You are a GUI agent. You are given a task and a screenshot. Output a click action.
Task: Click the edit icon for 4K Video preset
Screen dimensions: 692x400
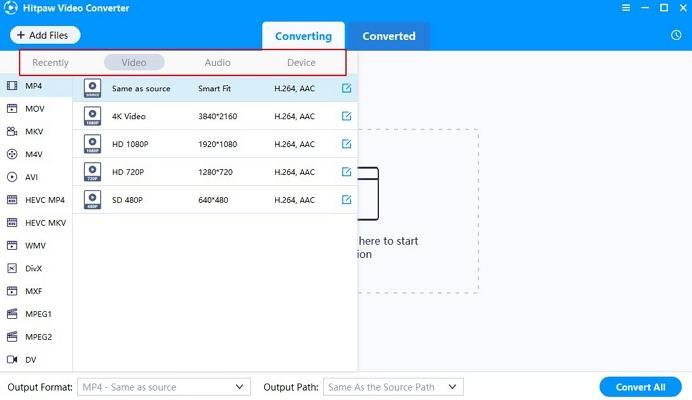pos(346,116)
